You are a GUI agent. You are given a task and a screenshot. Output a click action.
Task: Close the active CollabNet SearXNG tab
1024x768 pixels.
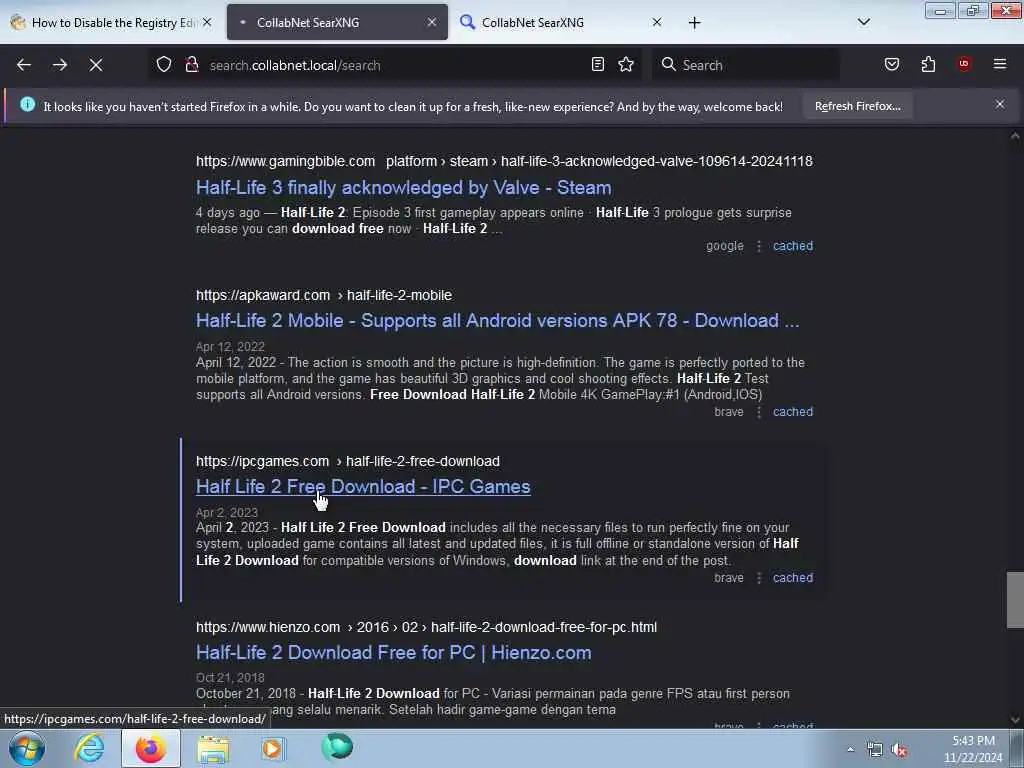432,22
